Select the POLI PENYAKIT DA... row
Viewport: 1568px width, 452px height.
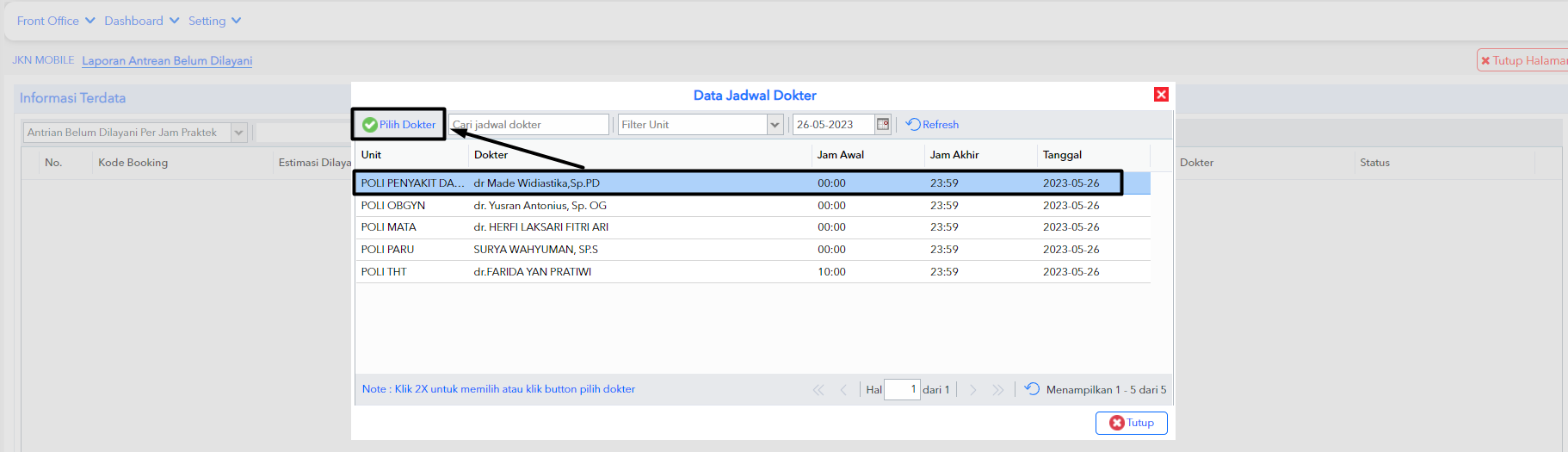click(x=753, y=183)
